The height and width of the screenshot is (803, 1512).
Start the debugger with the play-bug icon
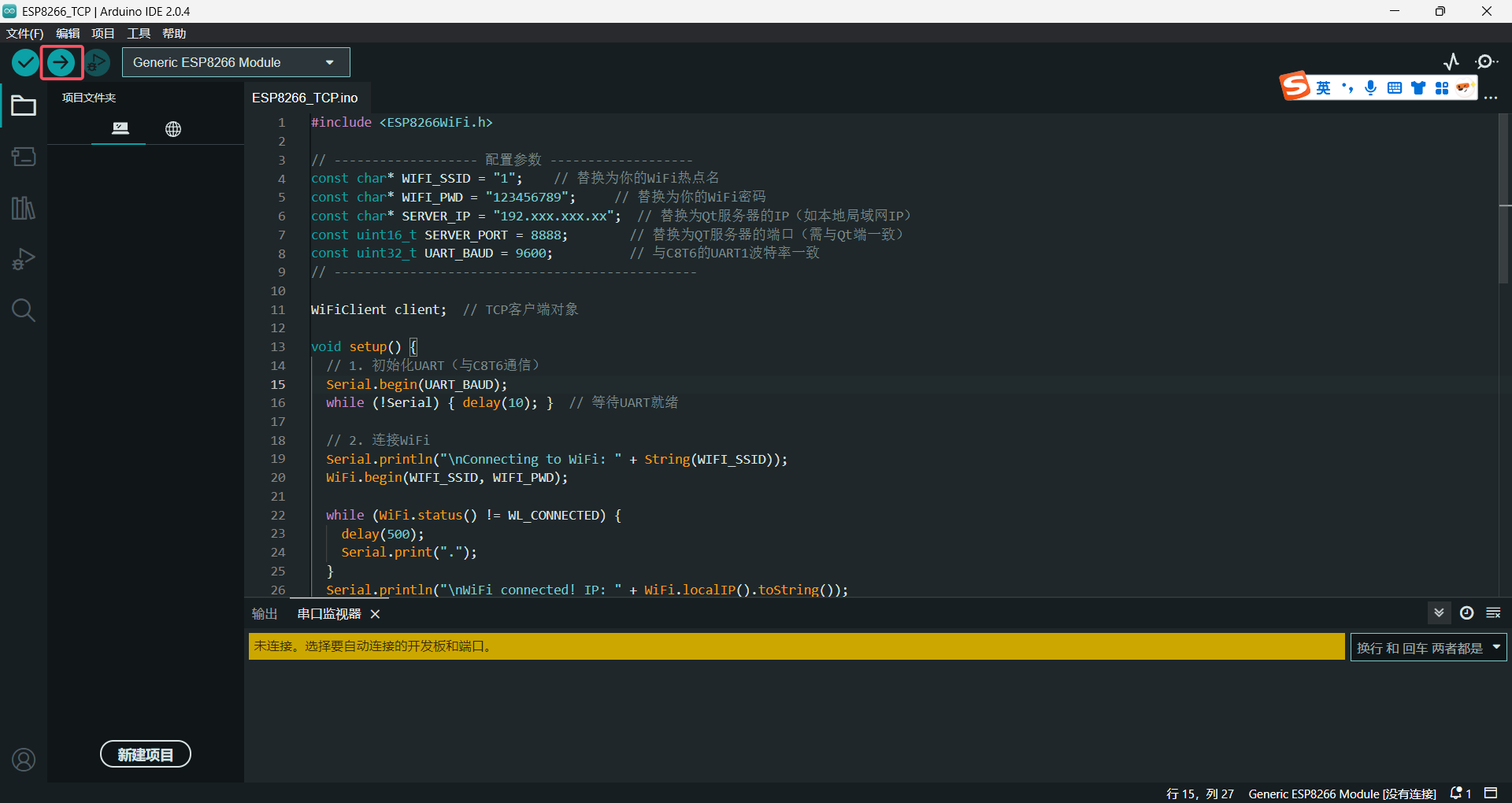tap(97, 62)
